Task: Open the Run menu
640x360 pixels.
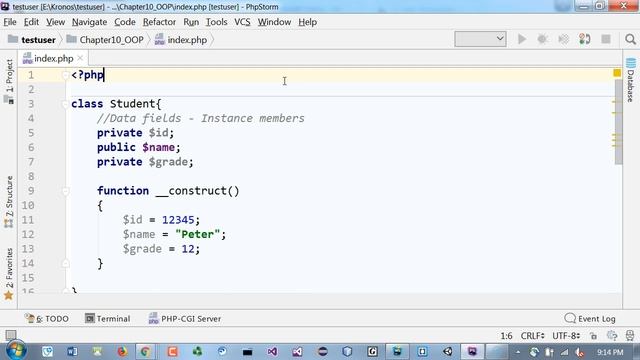Action: (x=191, y=22)
